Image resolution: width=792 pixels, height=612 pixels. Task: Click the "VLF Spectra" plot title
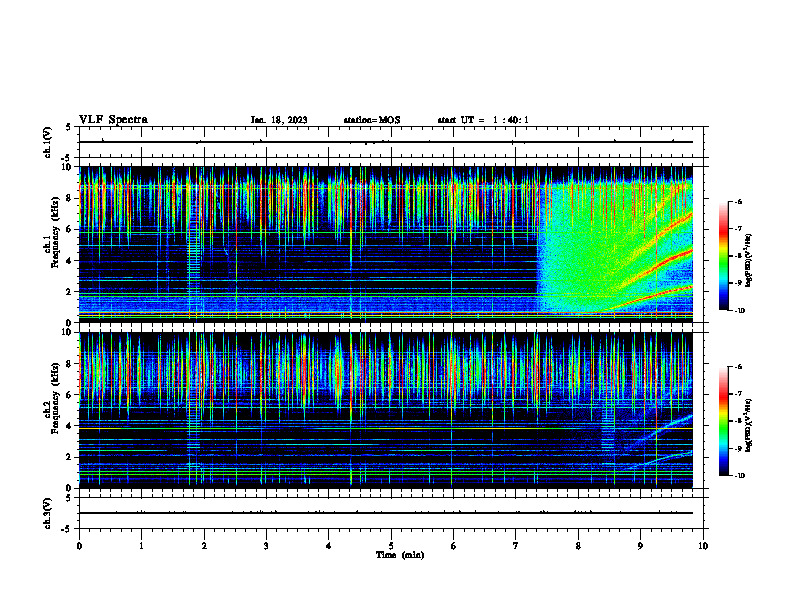(113, 120)
